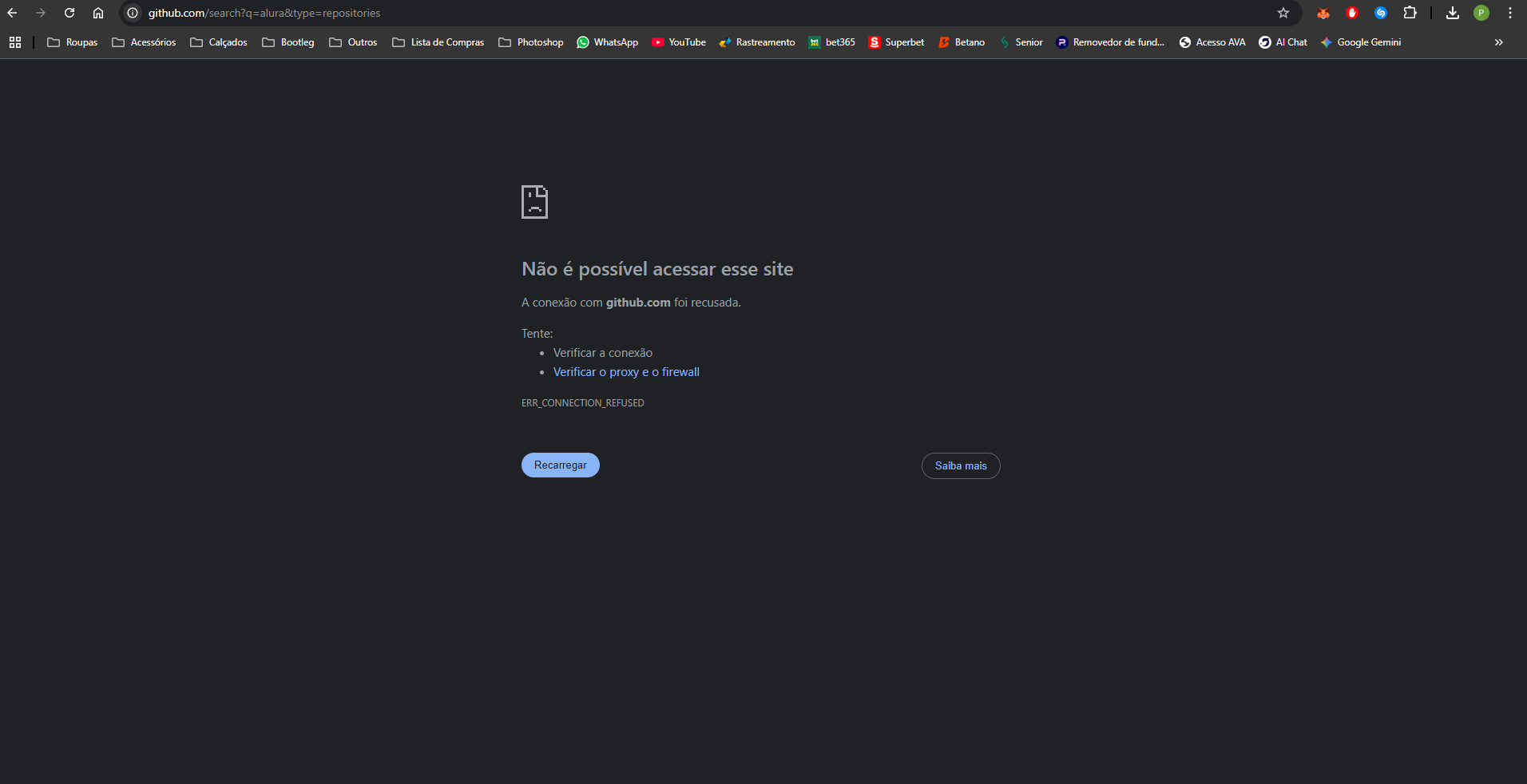Image resolution: width=1527 pixels, height=784 pixels.
Task: Click the Recarregar button
Action: (561, 465)
